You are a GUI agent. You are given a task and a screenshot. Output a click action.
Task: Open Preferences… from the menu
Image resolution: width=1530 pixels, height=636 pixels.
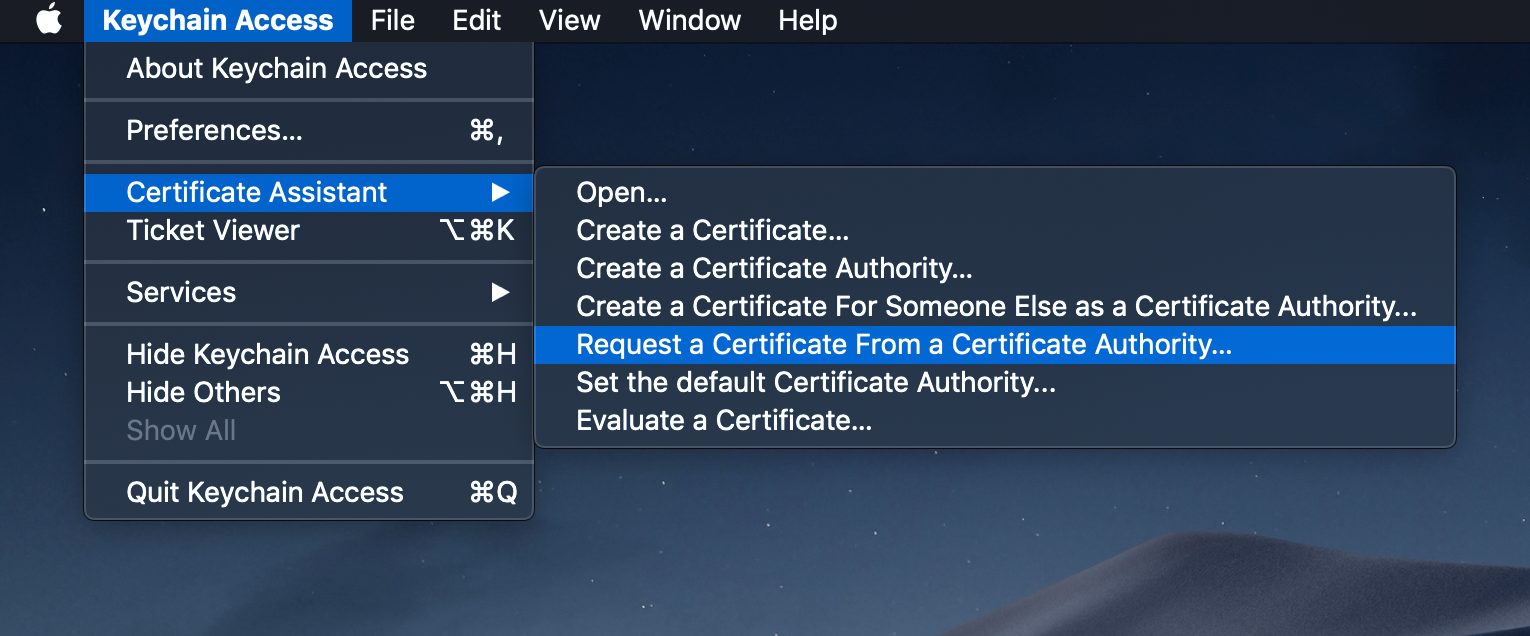(x=309, y=131)
